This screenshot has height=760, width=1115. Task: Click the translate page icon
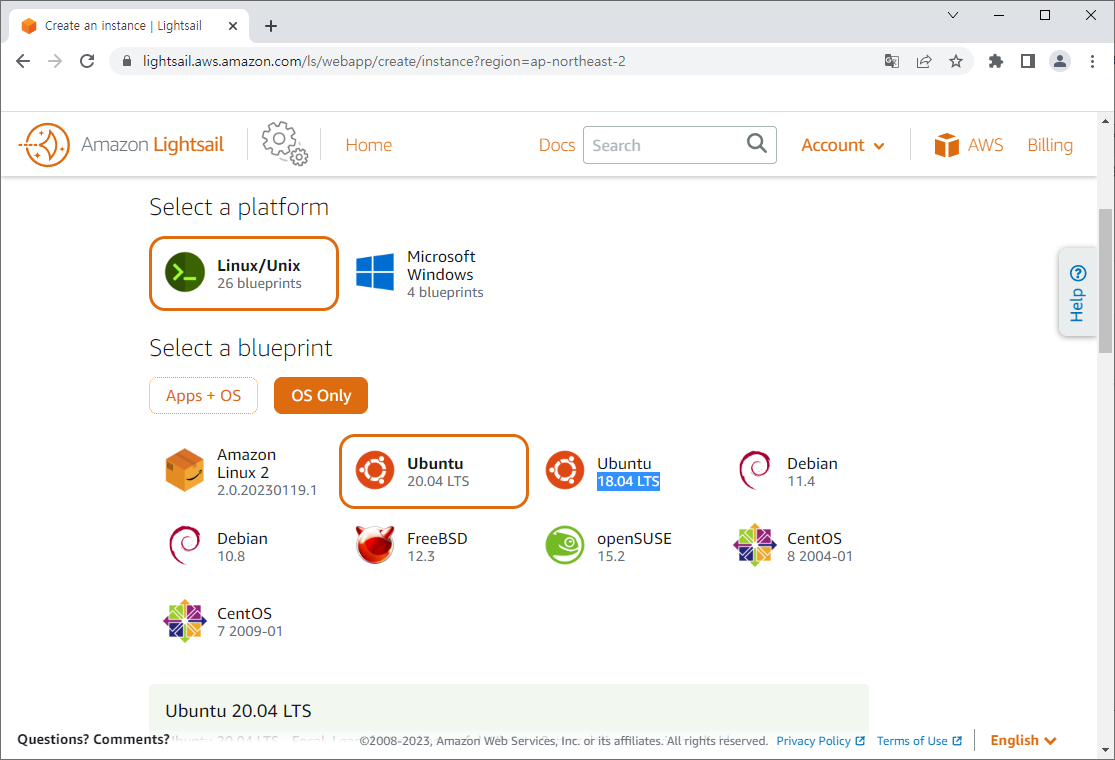point(892,61)
